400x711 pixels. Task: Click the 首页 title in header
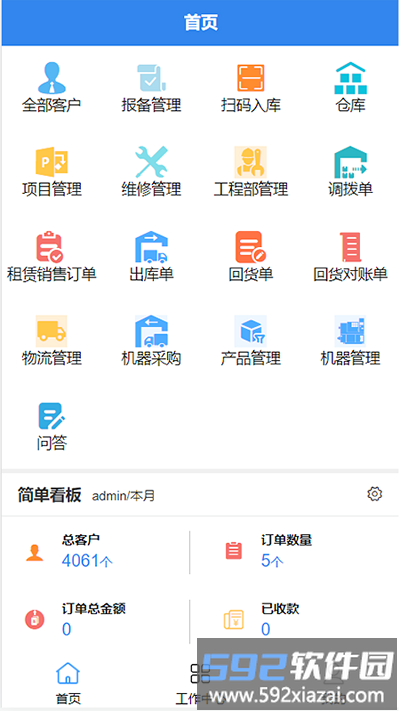point(201,23)
